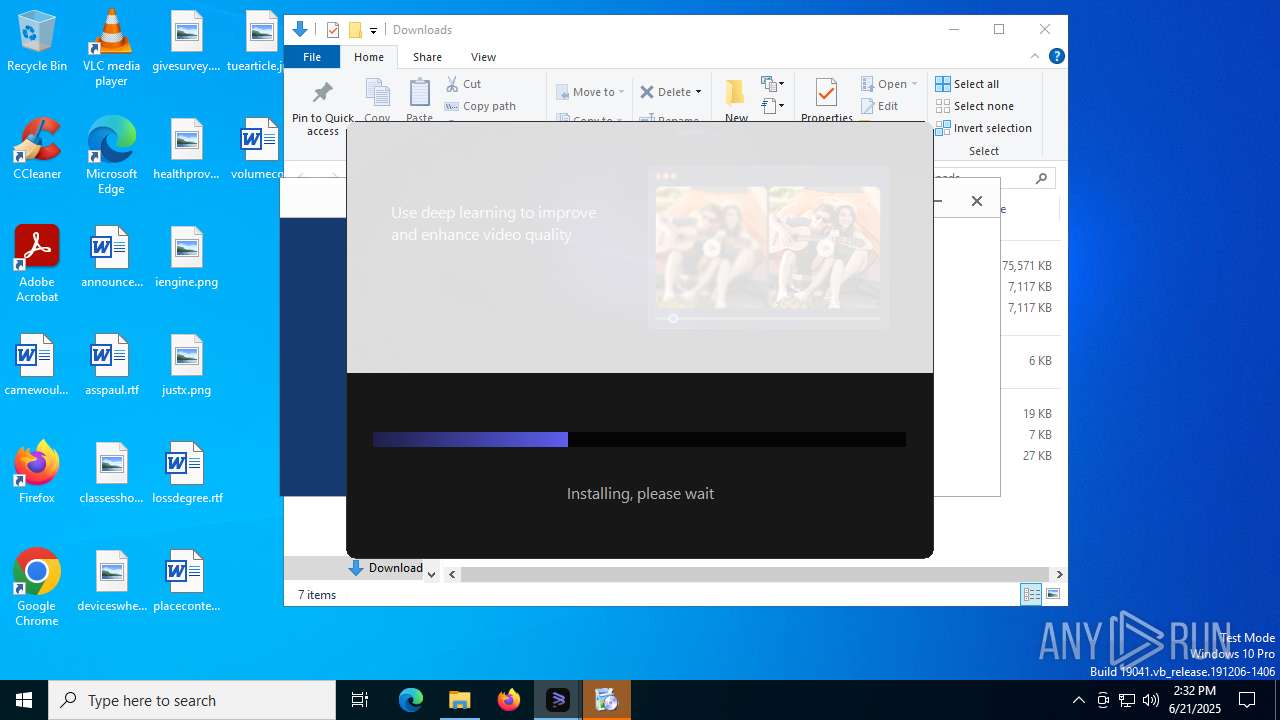
Task: Click the Move to button
Action: 590,92
